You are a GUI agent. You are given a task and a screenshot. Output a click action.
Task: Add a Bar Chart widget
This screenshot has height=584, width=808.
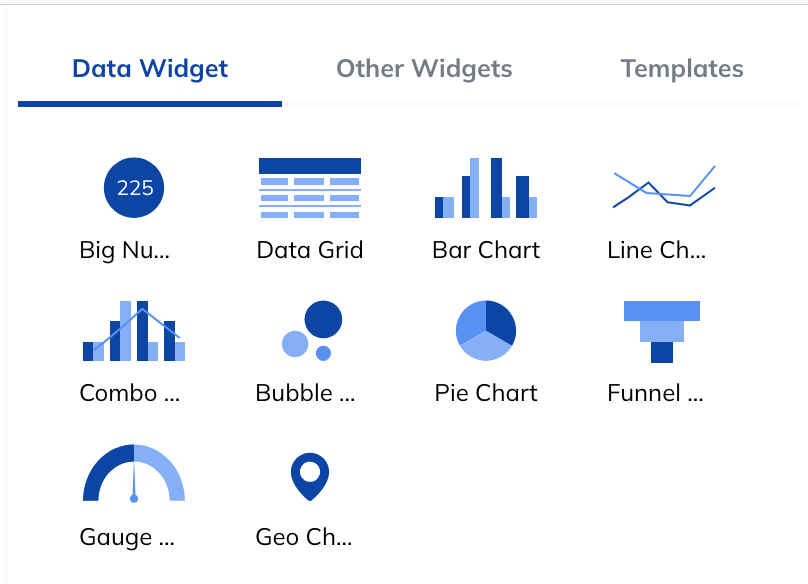[x=486, y=187]
